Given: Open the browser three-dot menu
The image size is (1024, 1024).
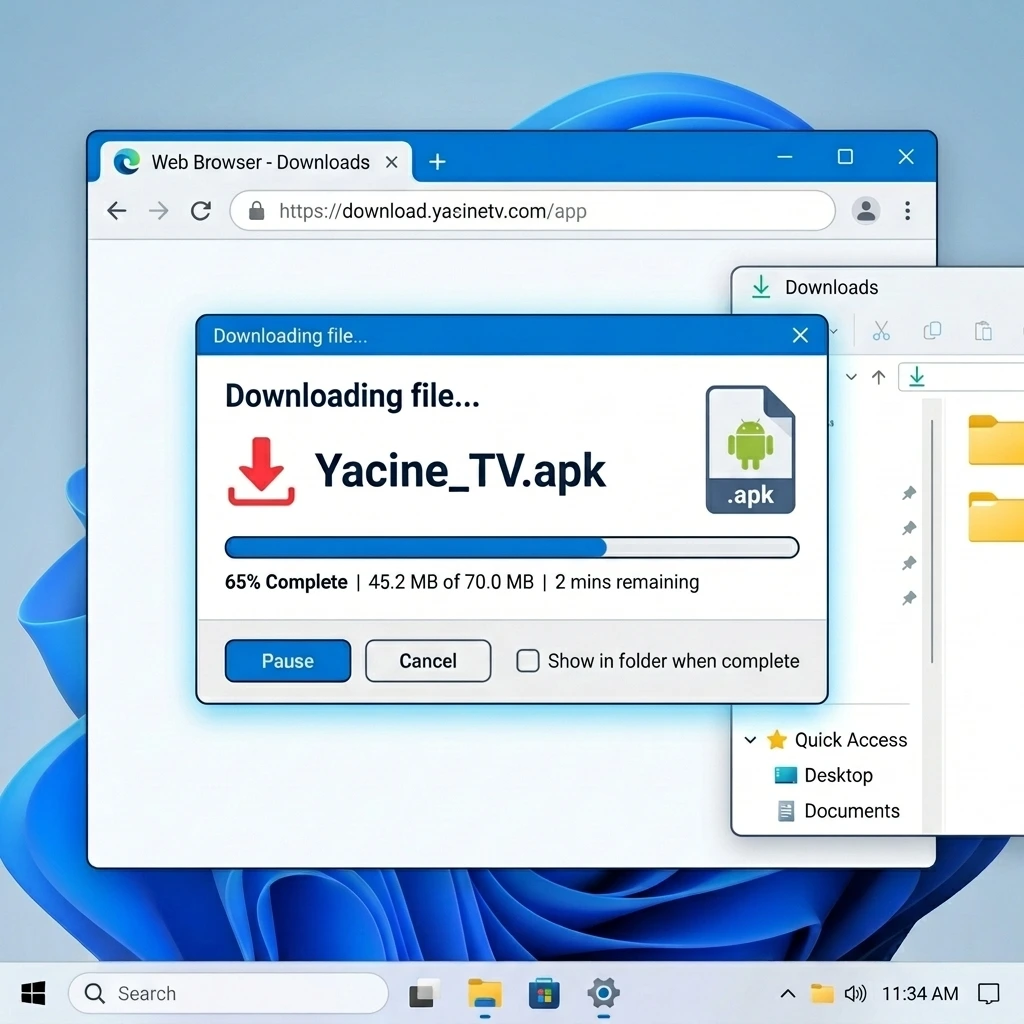Looking at the screenshot, I should point(907,211).
